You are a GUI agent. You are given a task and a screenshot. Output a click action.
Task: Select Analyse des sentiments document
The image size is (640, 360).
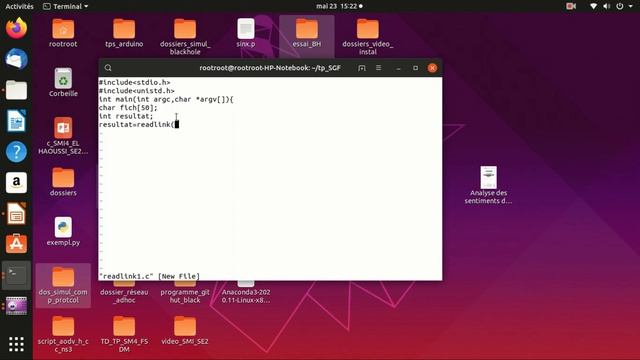coord(488,185)
